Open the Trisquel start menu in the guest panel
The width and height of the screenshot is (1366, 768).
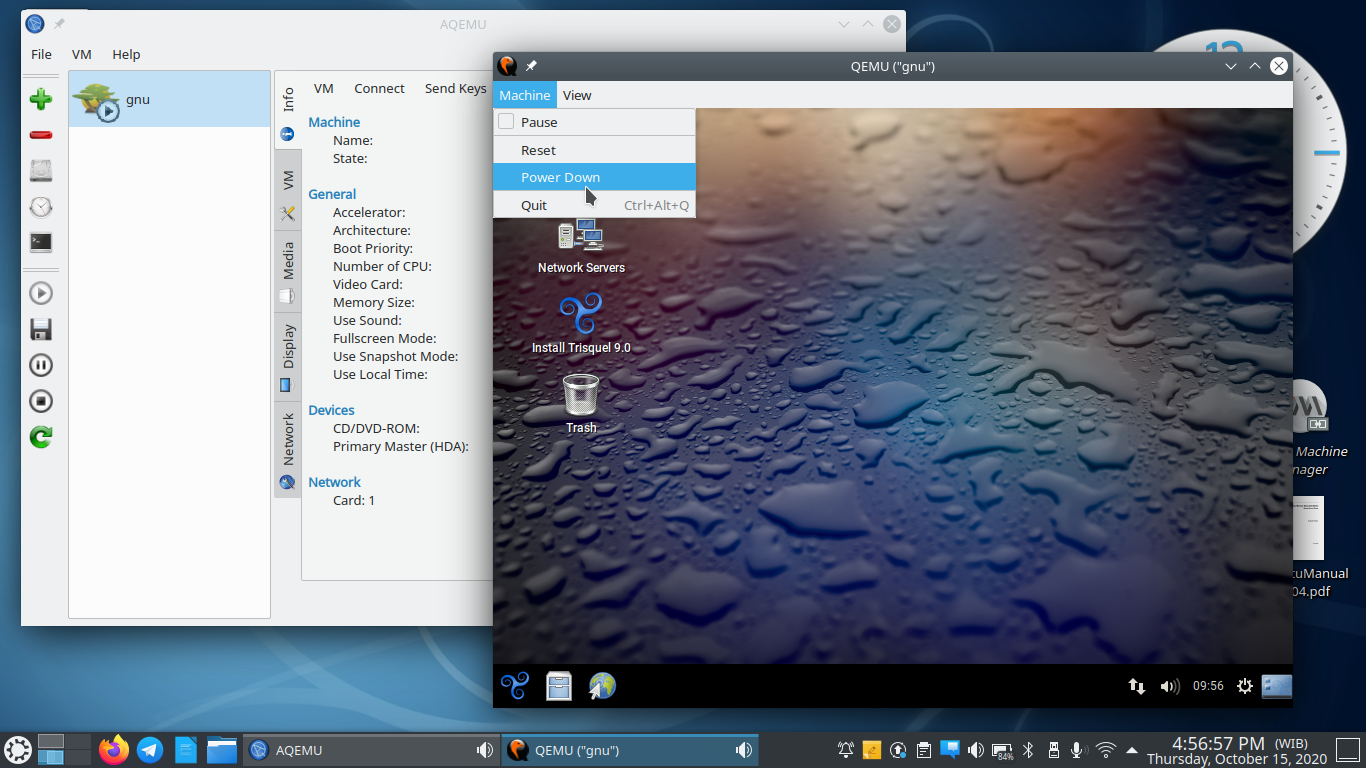pyautogui.click(x=515, y=685)
